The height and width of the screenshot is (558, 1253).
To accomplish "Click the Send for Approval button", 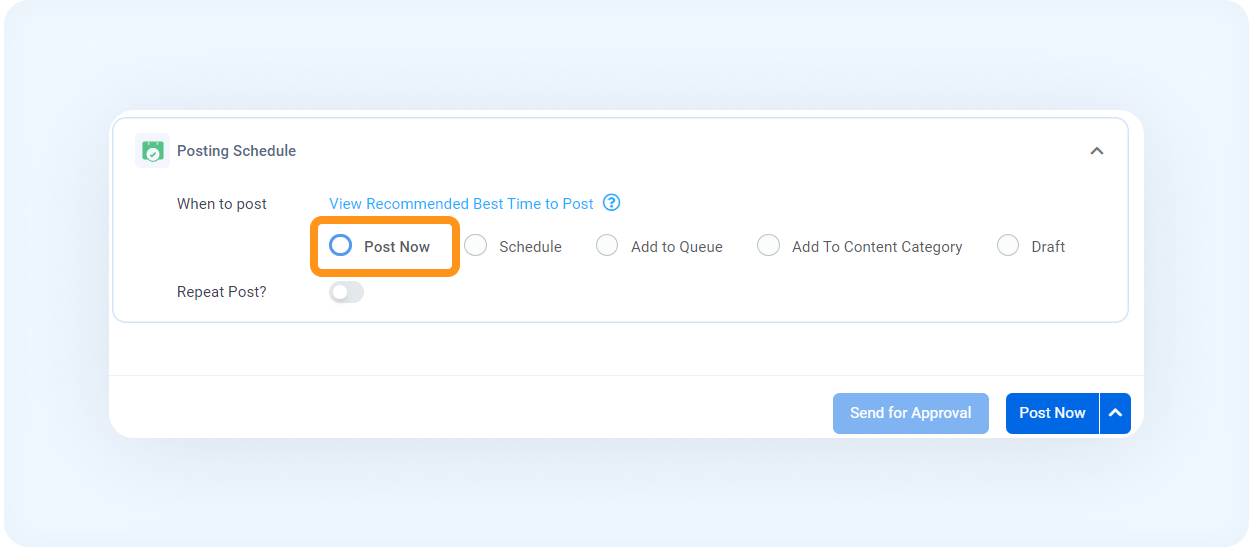I will (911, 413).
